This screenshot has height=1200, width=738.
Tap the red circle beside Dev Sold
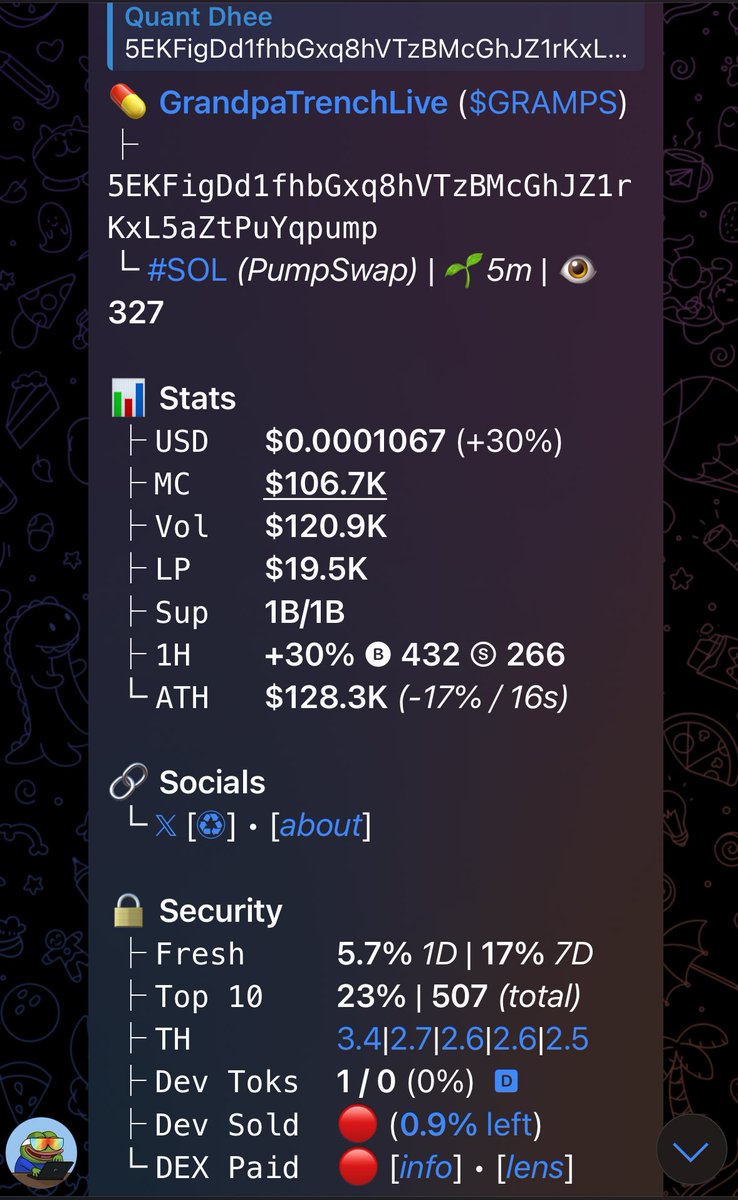357,1125
